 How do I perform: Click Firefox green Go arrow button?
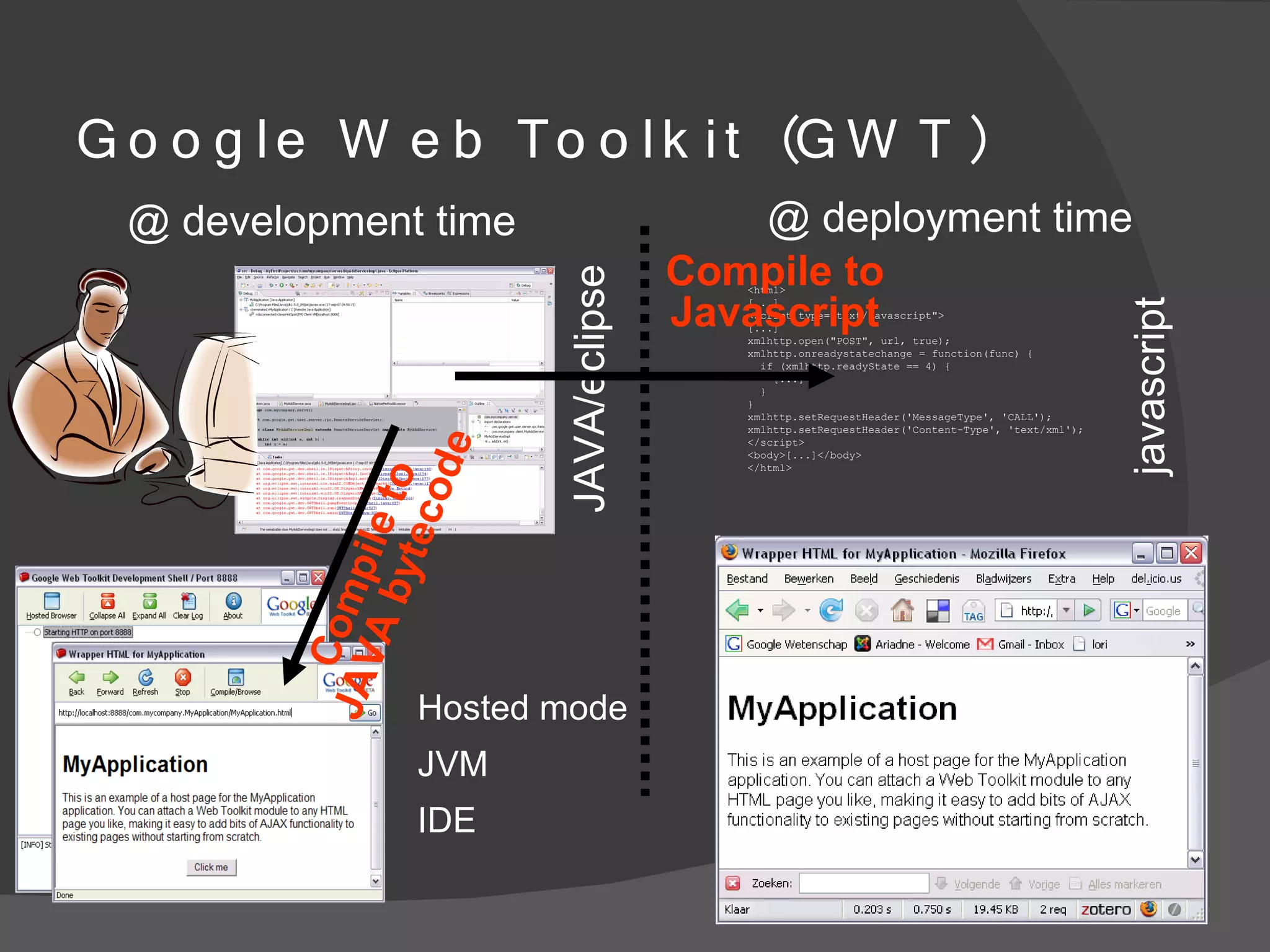(x=1089, y=610)
